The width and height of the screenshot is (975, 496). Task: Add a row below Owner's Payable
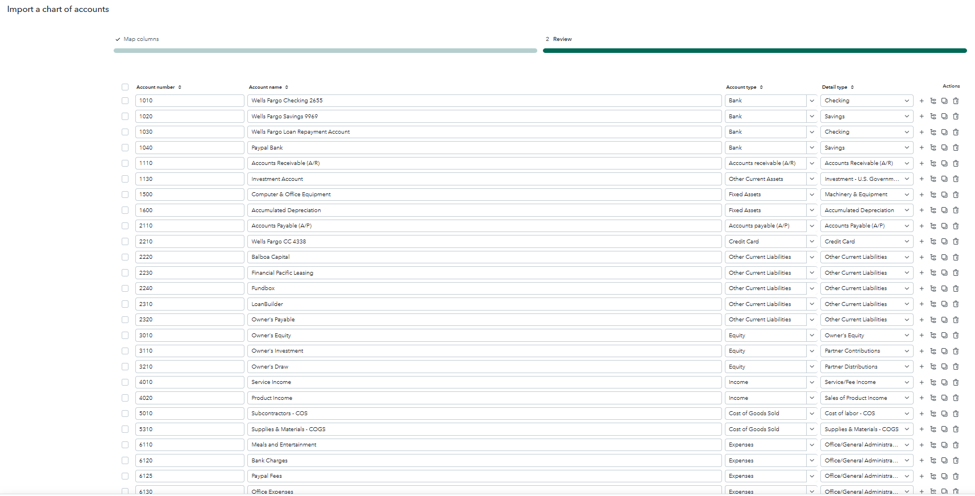[922, 320]
